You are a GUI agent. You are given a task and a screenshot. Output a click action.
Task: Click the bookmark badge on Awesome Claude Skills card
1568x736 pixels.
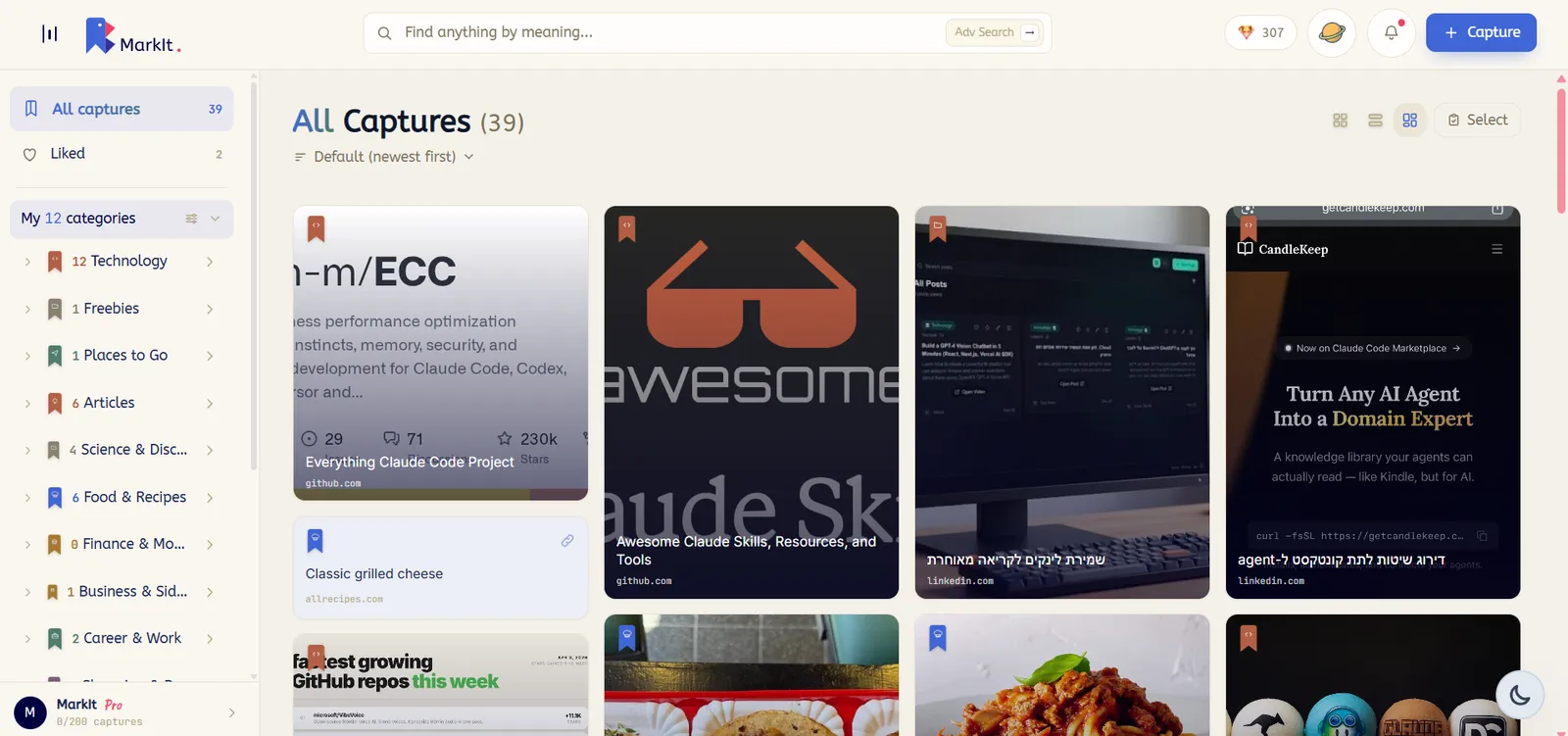[626, 228]
